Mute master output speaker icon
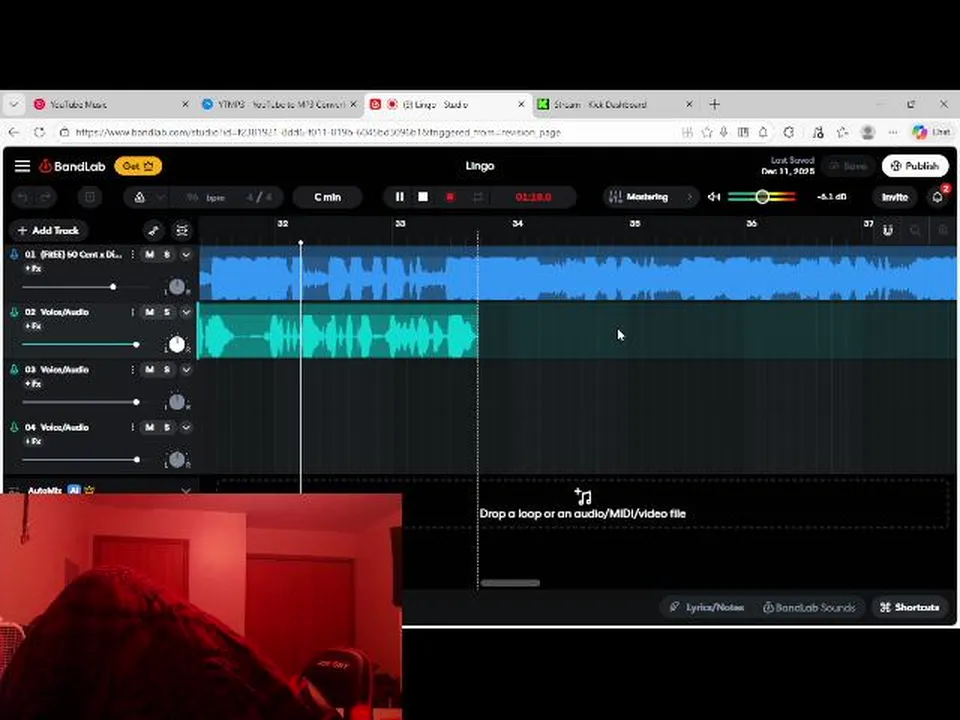 click(714, 197)
